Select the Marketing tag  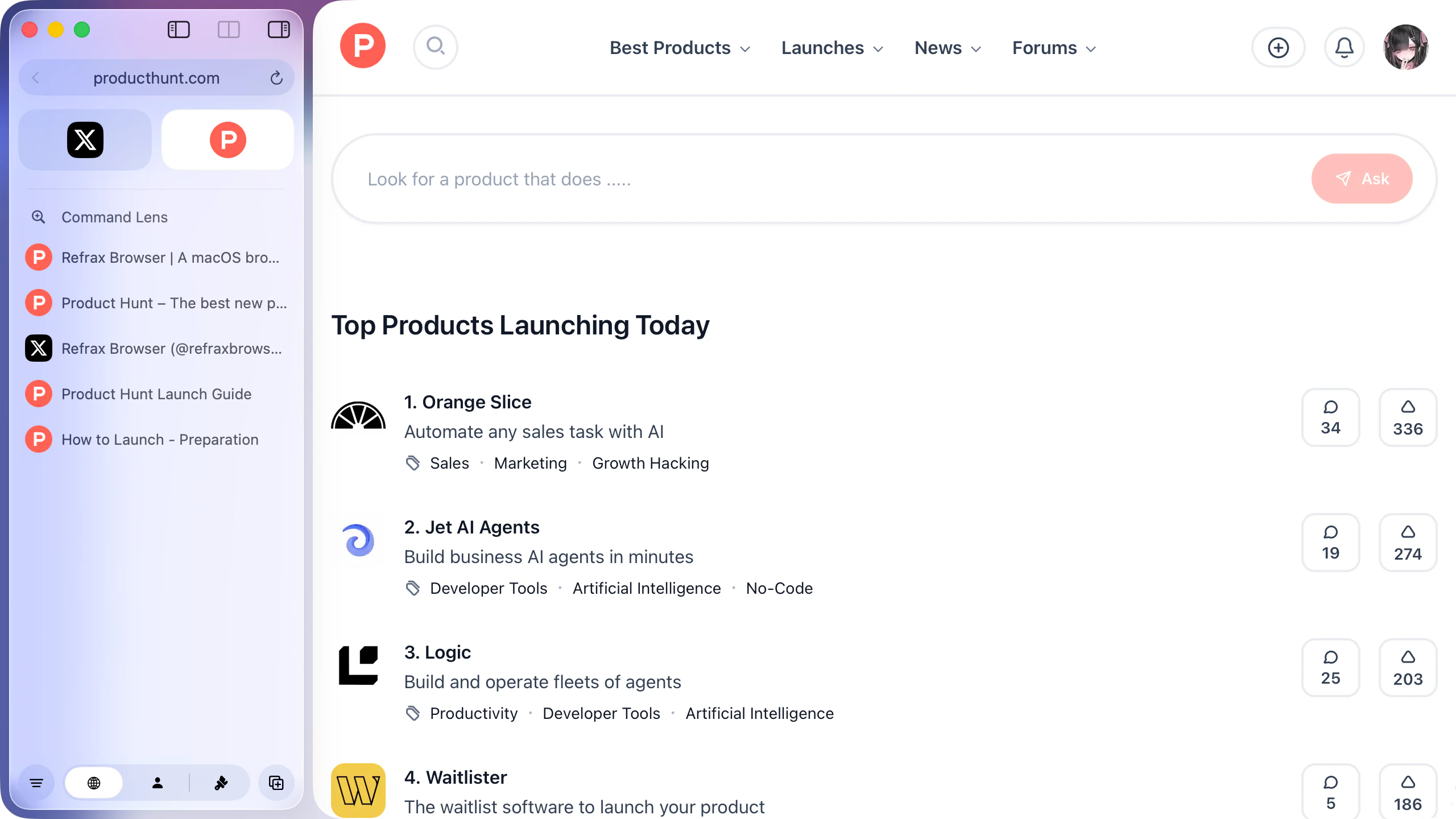click(x=531, y=463)
